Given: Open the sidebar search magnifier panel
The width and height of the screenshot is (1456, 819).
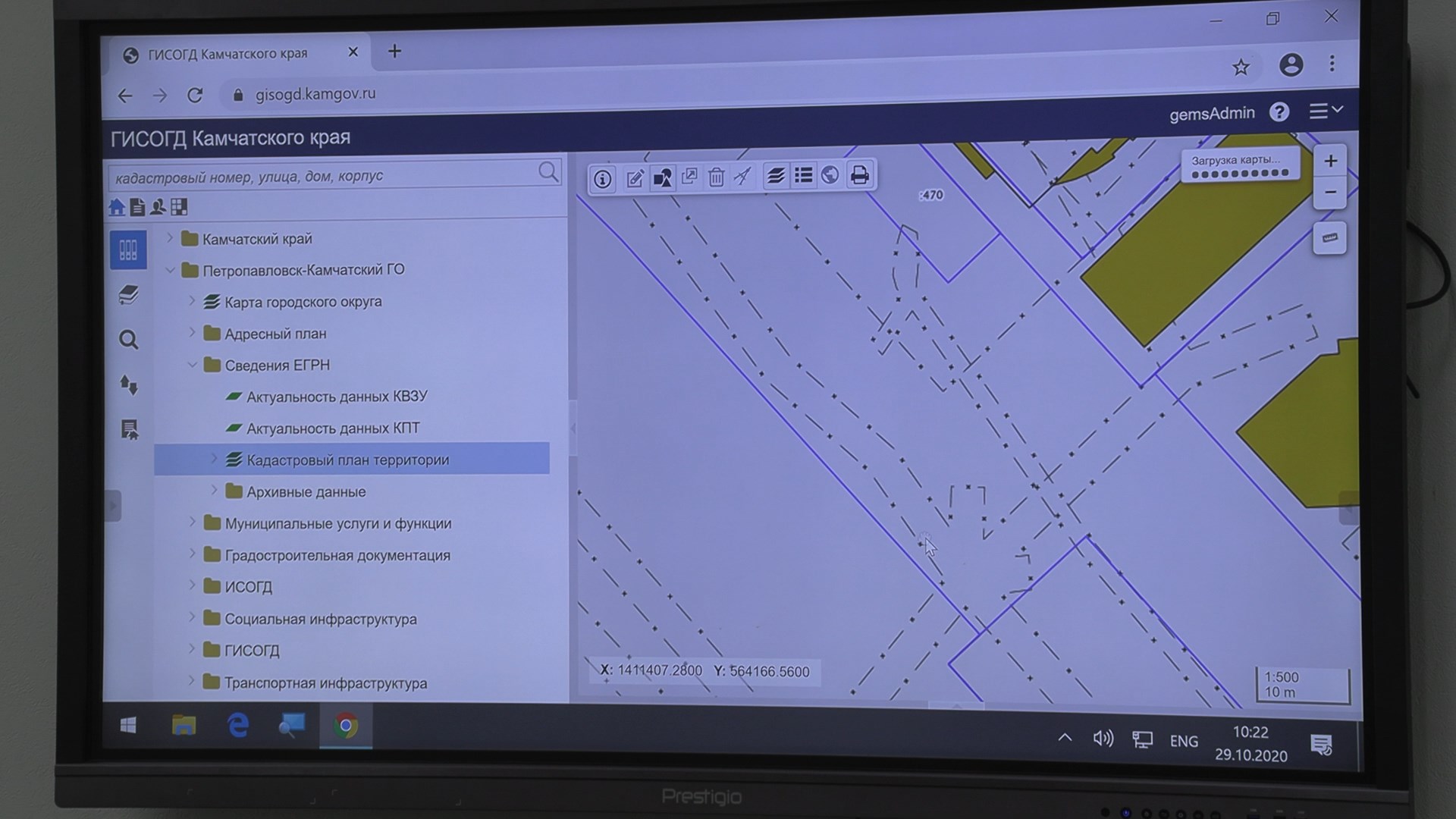Looking at the screenshot, I should pyautogui.click(x=129, y=340).
